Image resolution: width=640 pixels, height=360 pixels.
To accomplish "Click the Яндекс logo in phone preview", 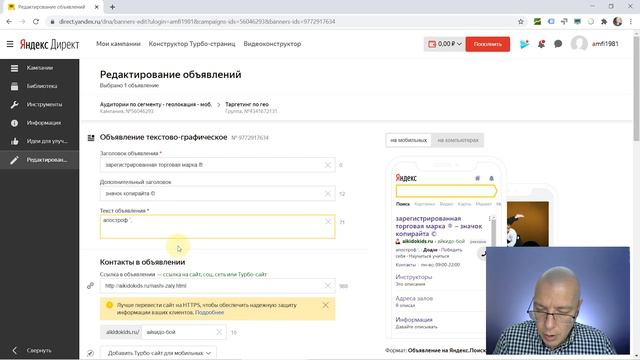I will pyautogui.click(x=406, y=178).
